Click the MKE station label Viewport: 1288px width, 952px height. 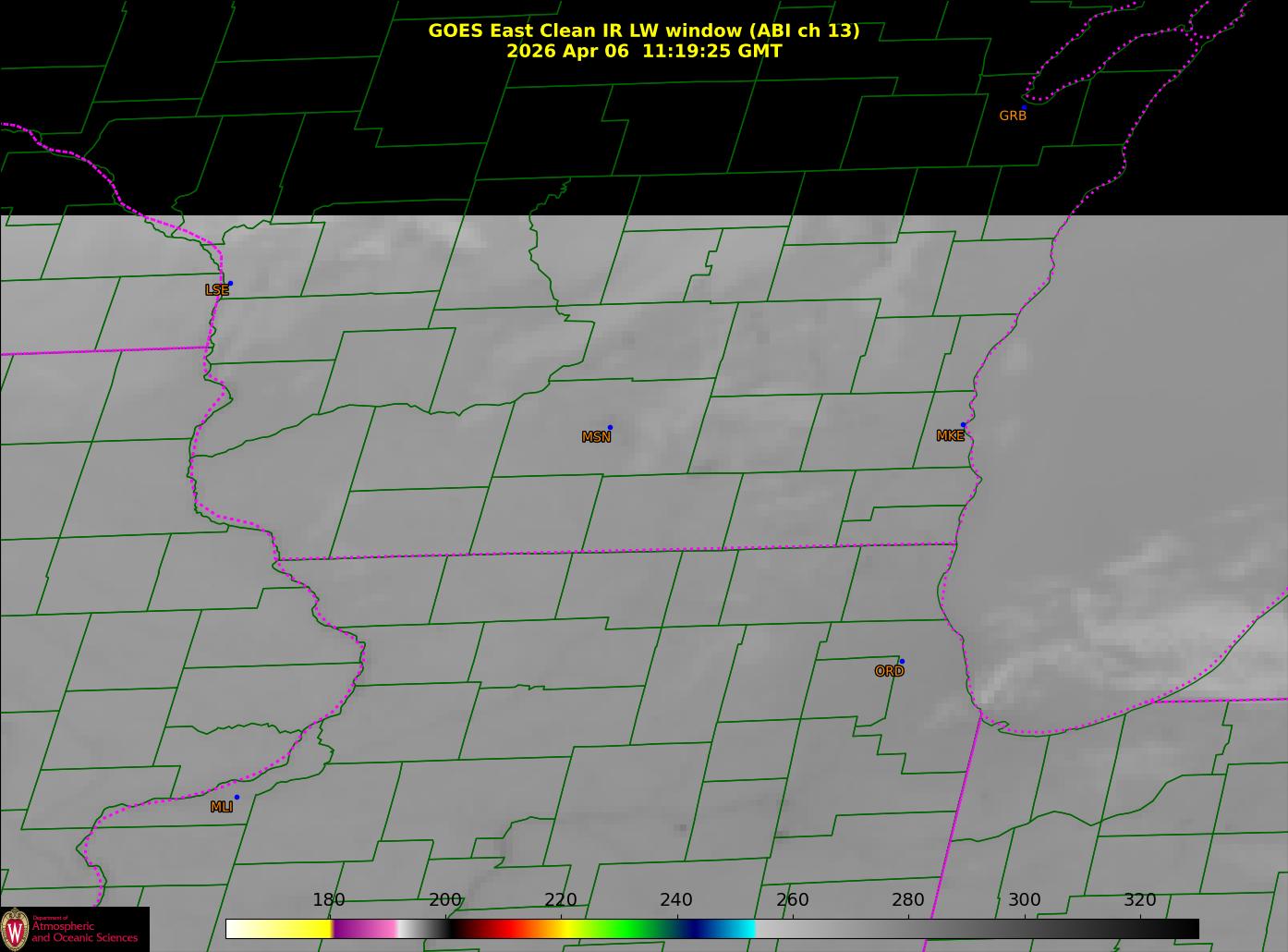[950, 435]
